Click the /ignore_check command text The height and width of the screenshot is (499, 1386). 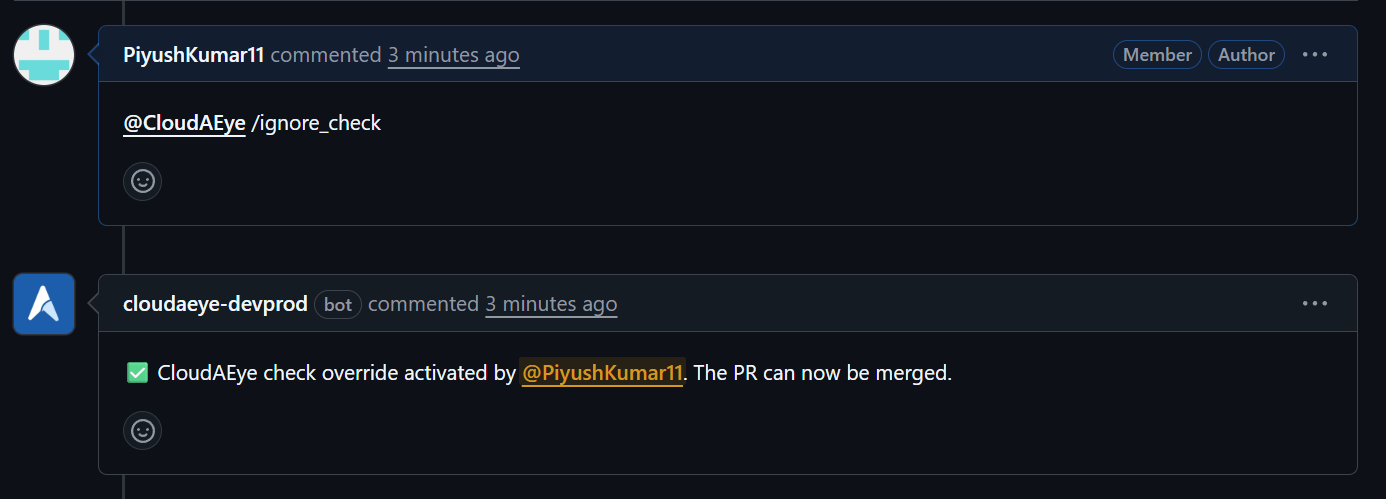coord(317,124)
